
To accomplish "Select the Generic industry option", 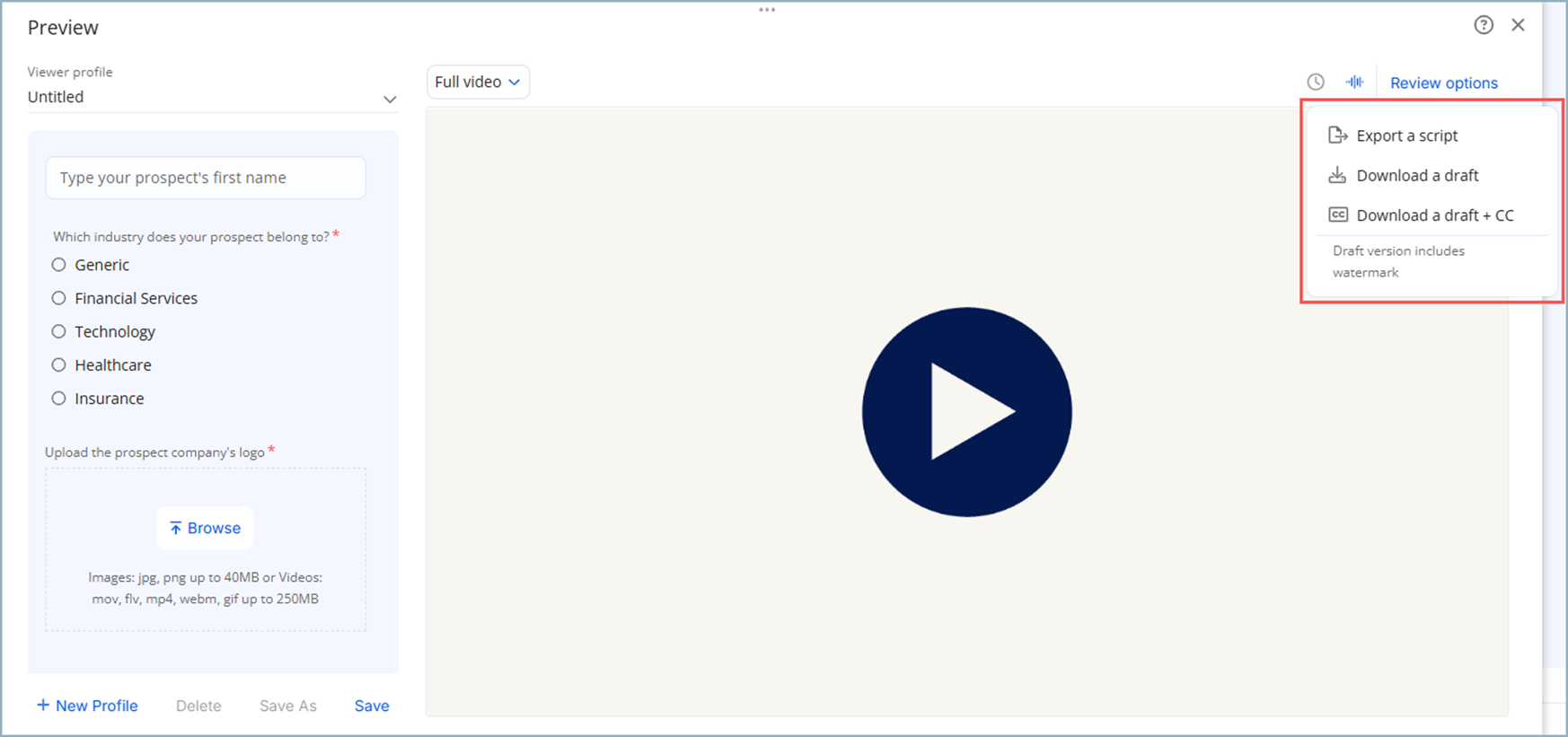I will [59, 265].
